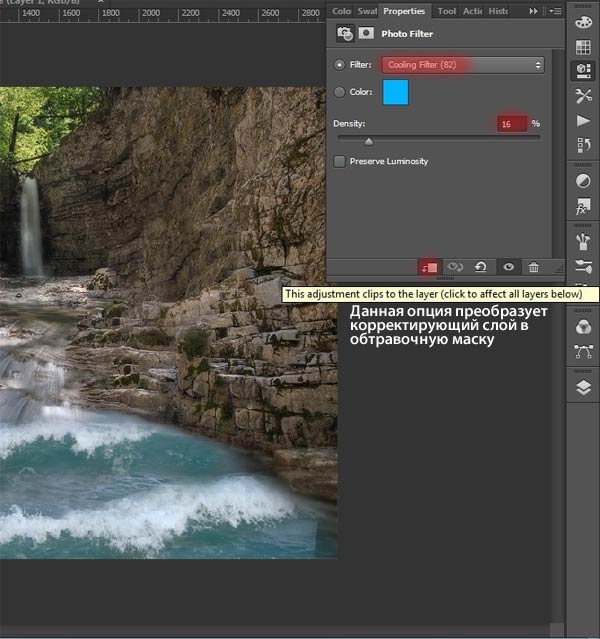The height and width of the screenshot is (639, 600).
Task: Open the Cooling Filter (82) dropdown
Action: 463,65
